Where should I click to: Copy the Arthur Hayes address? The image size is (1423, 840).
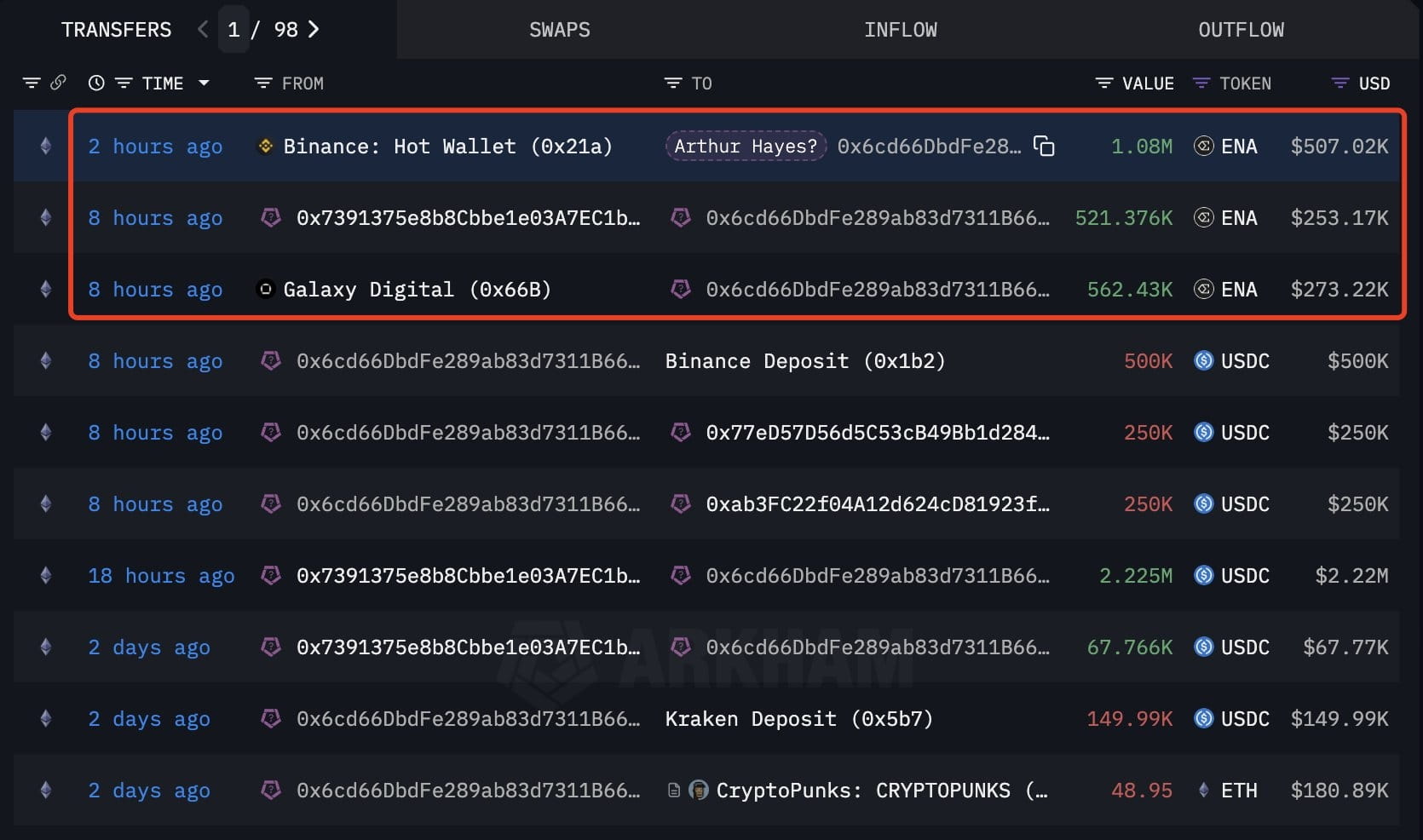point(1044,147)
